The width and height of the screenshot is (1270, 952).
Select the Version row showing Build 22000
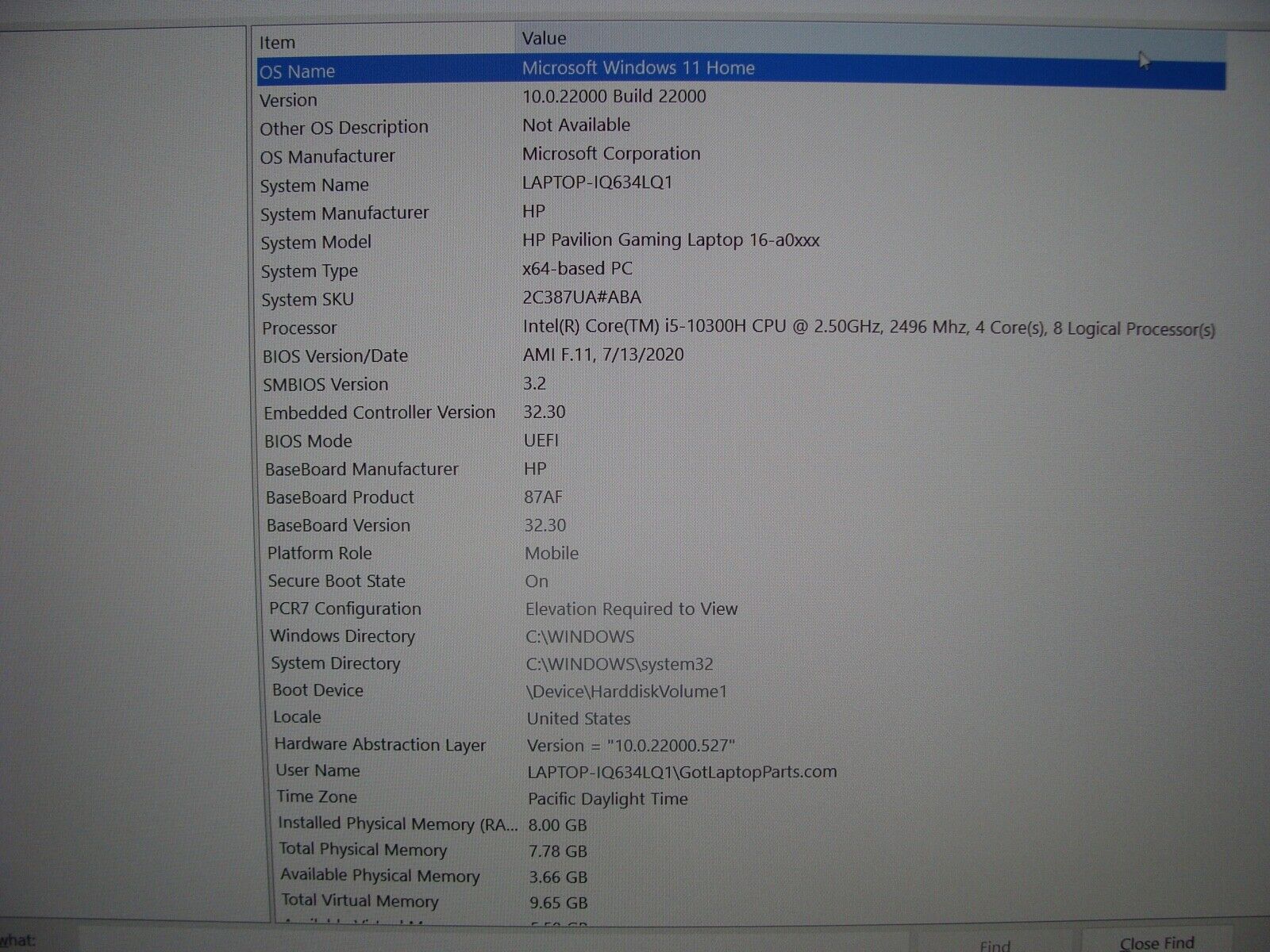point(741,98)
